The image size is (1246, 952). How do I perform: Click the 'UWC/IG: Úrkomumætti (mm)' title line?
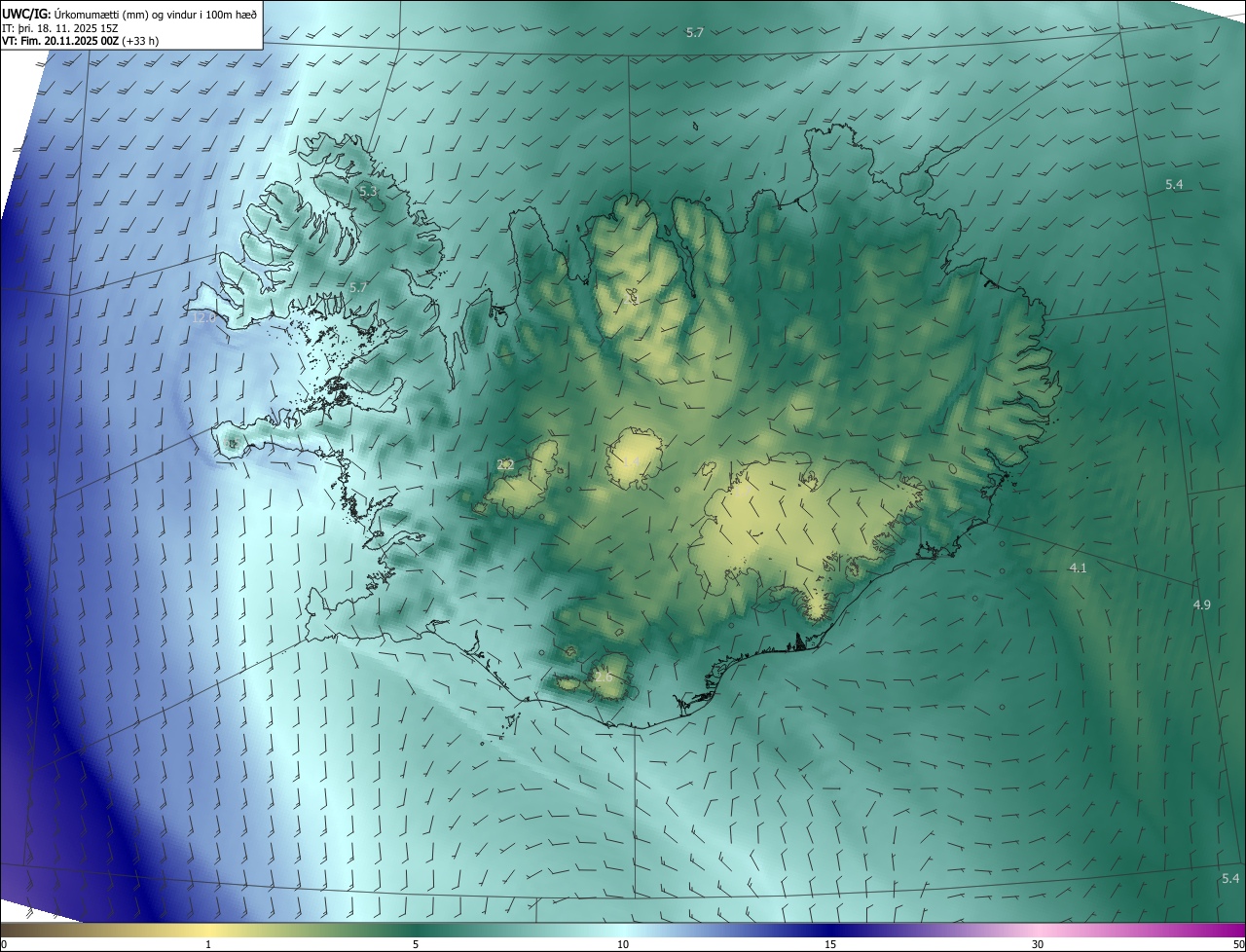129,14
